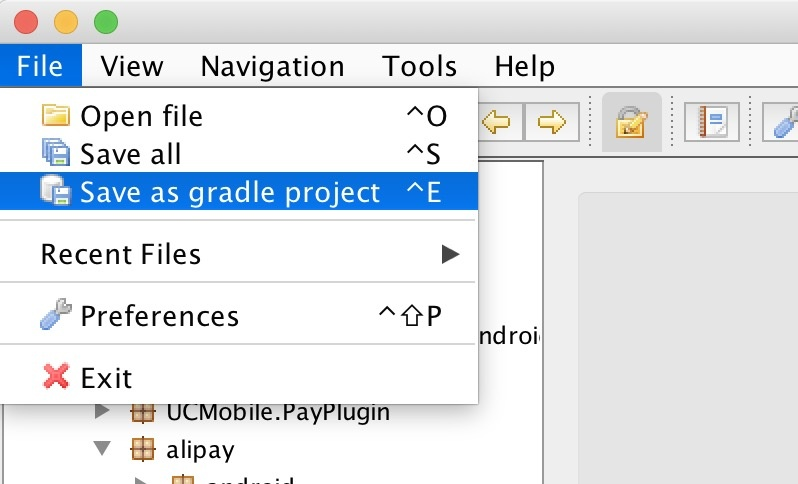
Task: Click the red X icon beside Exit
Action: click(55, 376)
